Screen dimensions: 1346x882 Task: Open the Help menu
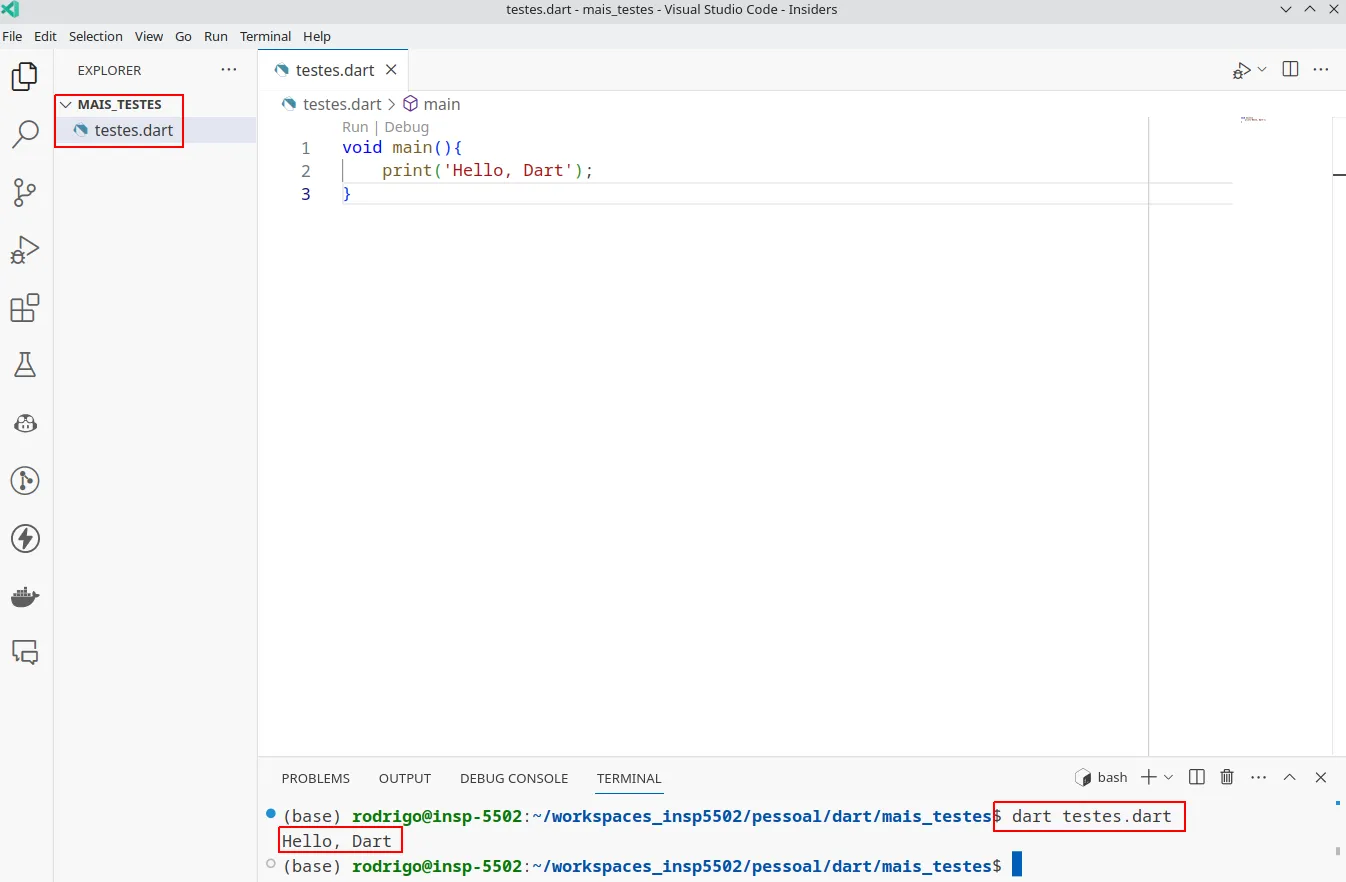point(317,36)
